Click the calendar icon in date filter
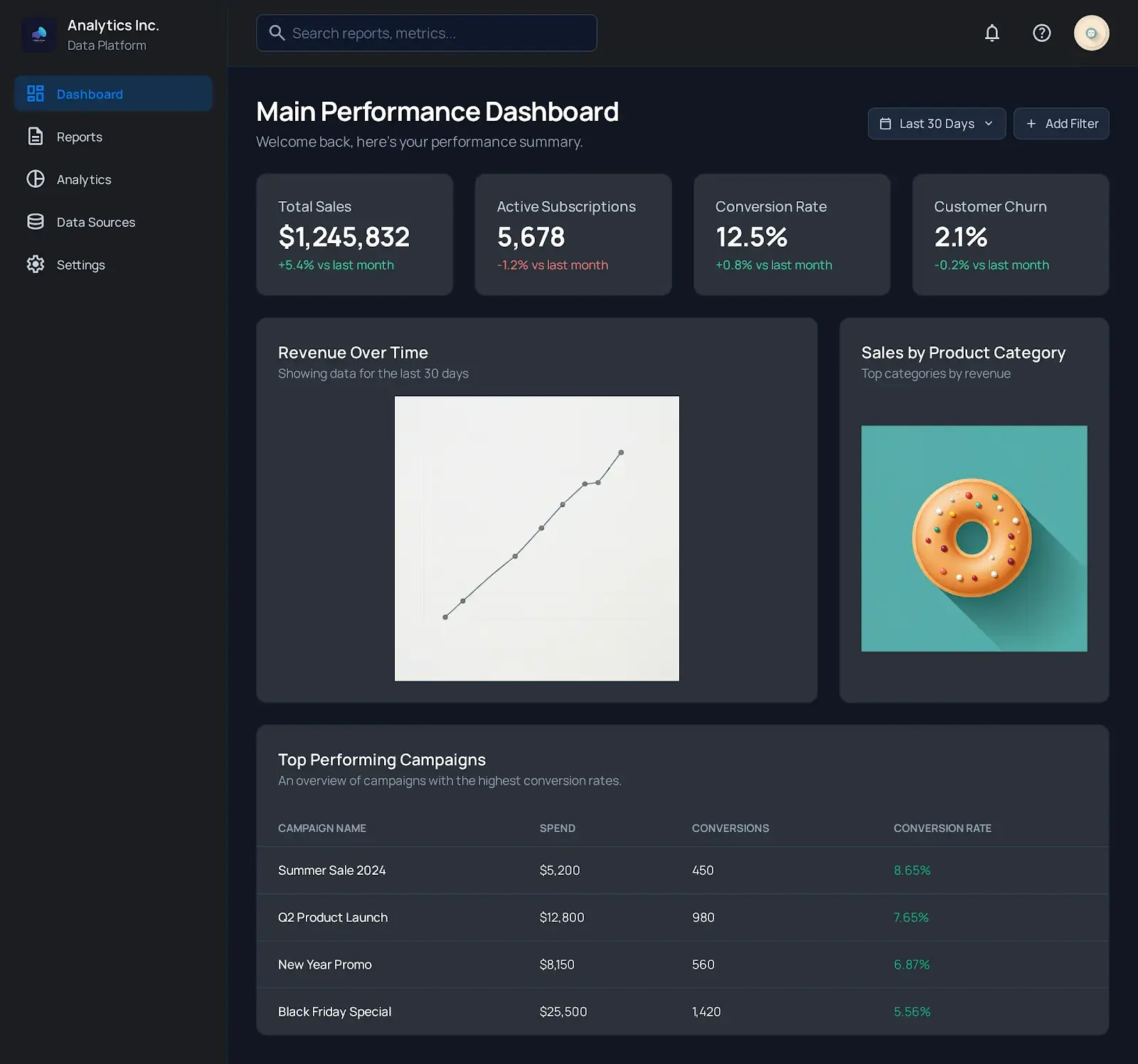This screenshot has height=1064, width=1138. pos(886,124)
